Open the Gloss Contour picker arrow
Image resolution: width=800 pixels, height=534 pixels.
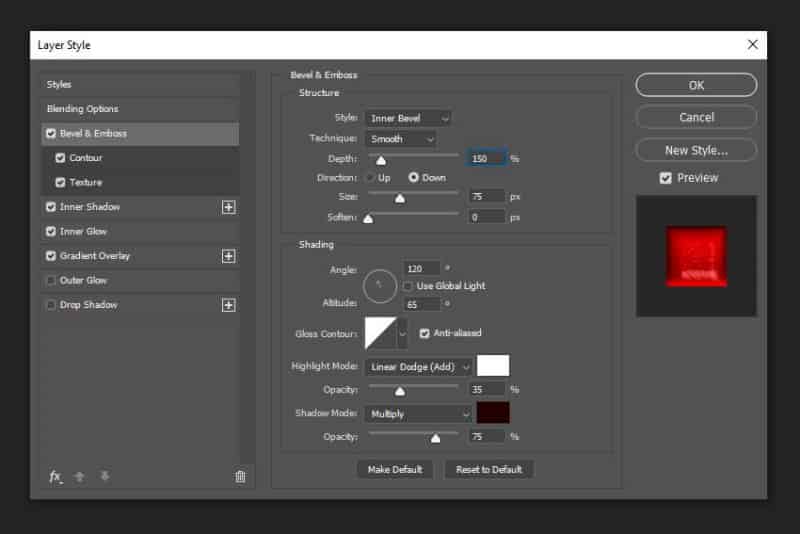click(403, 334)
